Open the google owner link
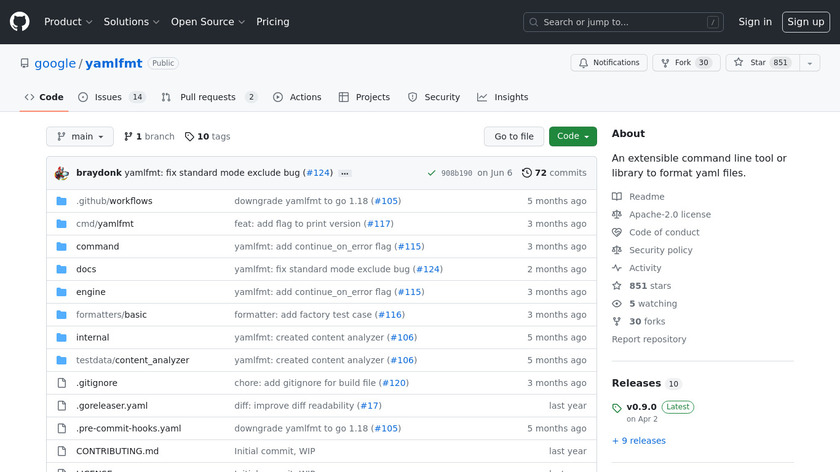This screenshot has height=472, width=840. pos(55,63)
